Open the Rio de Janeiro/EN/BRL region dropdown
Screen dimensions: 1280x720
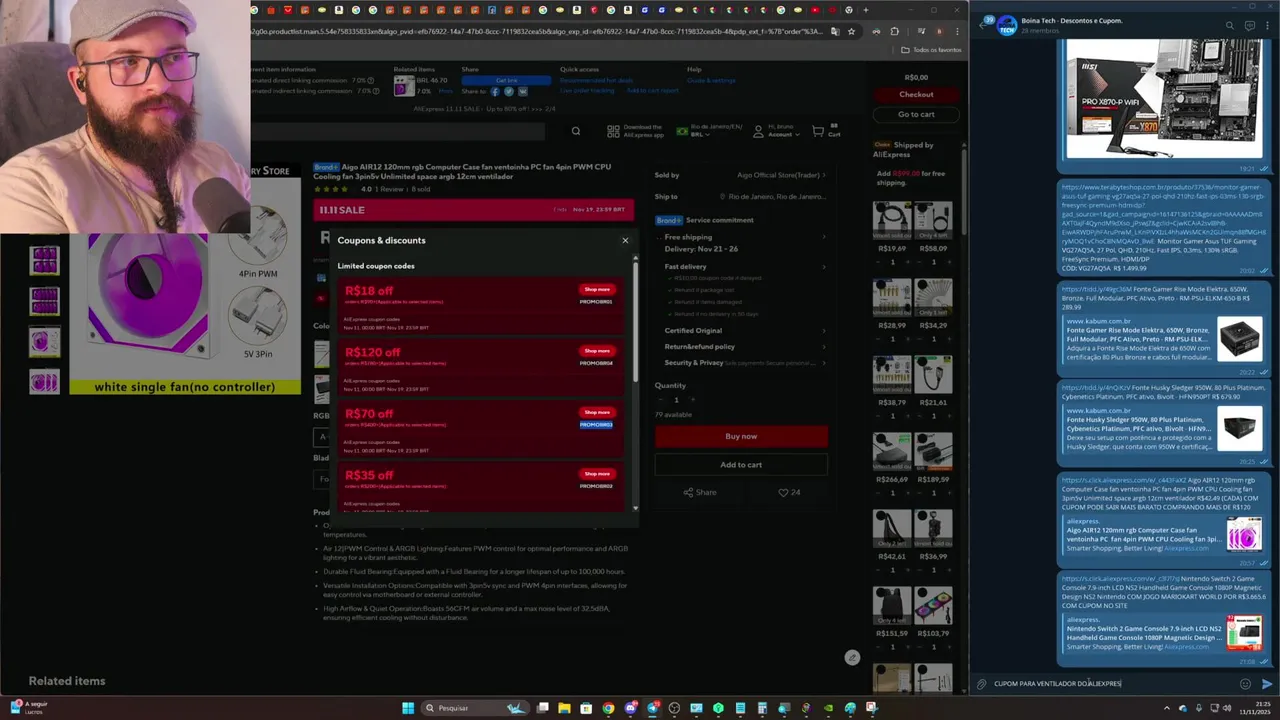click(x=709, y=131)
